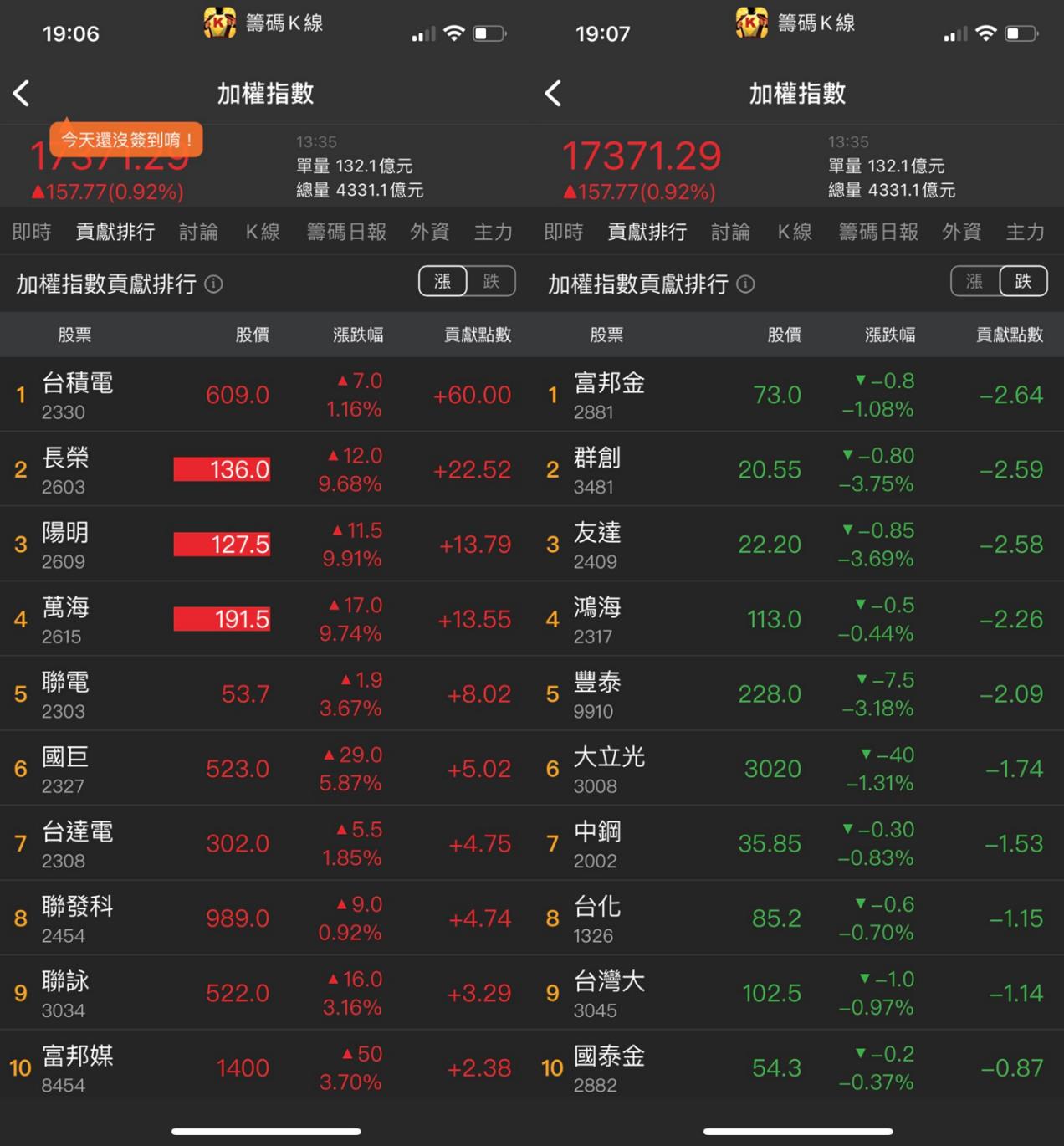Open 鴻海 2317 stock row
Image resolution: width=1064 pixels, height=1146 pixels.
(798, 619)
